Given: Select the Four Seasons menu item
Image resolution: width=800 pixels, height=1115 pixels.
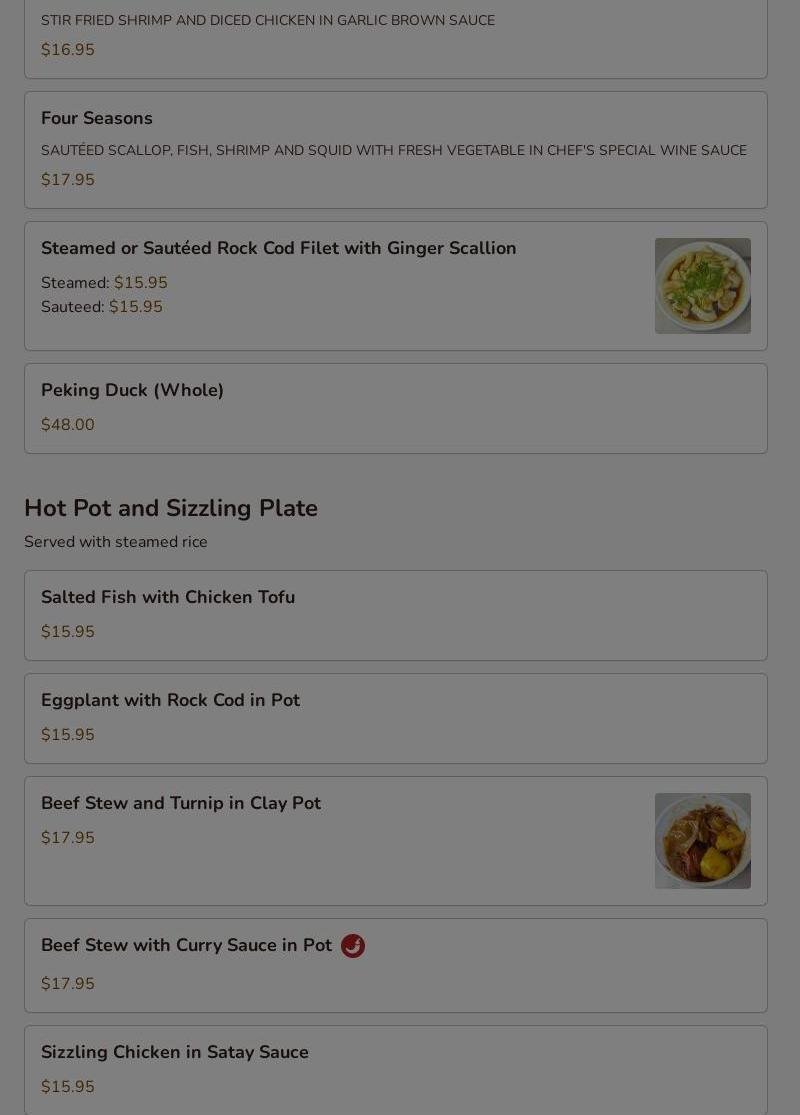Looking at the screenshot, I should [396, 150].
